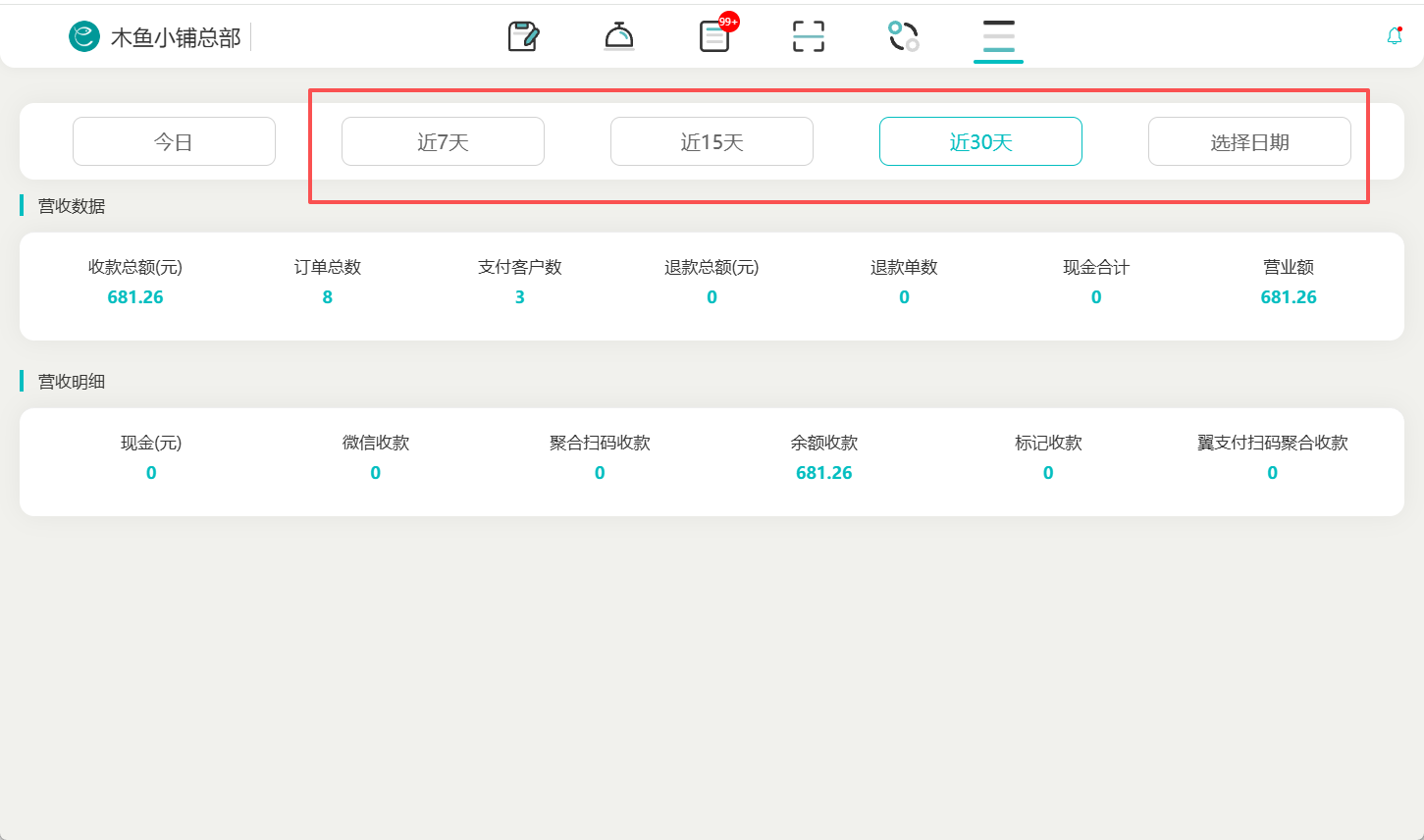
Task: Open the service bell icon
Action: click(x=618, y=37)
